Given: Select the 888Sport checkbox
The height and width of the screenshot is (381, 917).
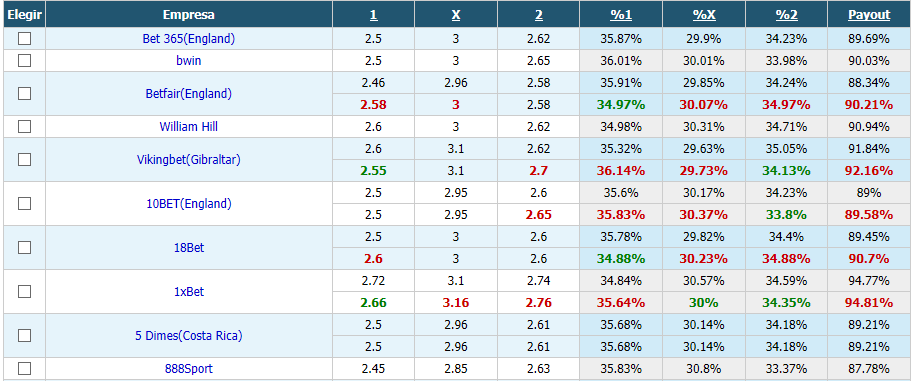Looking at the screenshot, I should click(x=24, y=369).
